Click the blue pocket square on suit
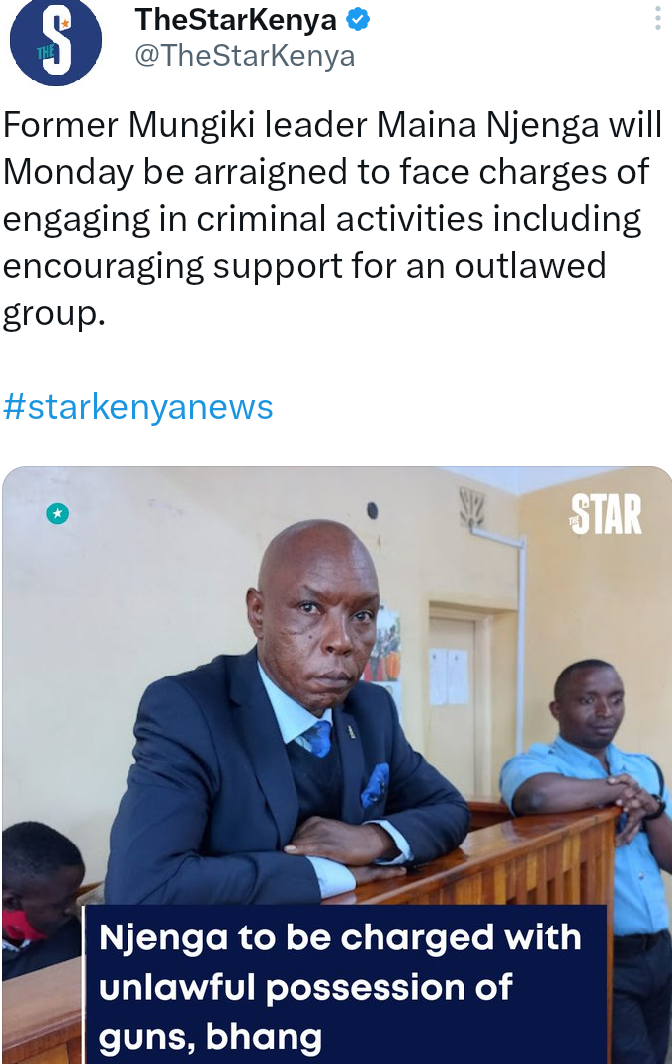 tap(375, 784)
